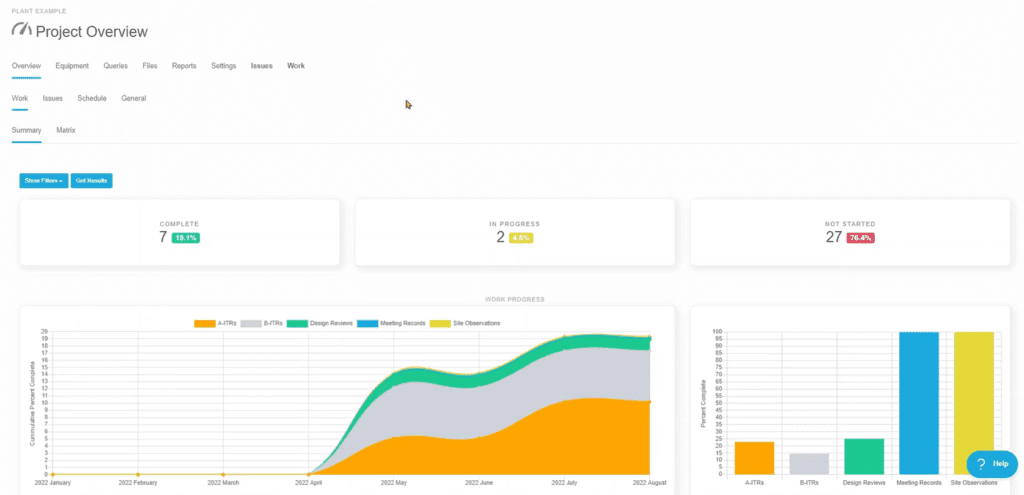Toggle Site Observations yellow legend swatch

click(441, 323)
